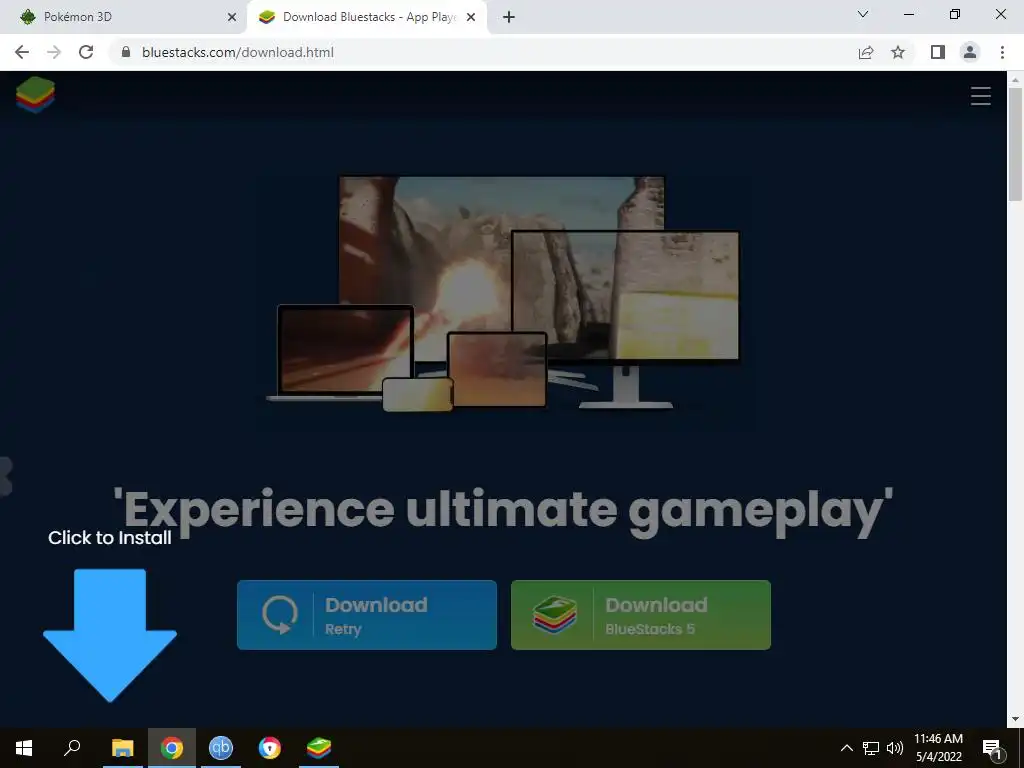Bookmark this page with star icon
This screenshot has height=768, width=1024.
[x=899, y=52]
